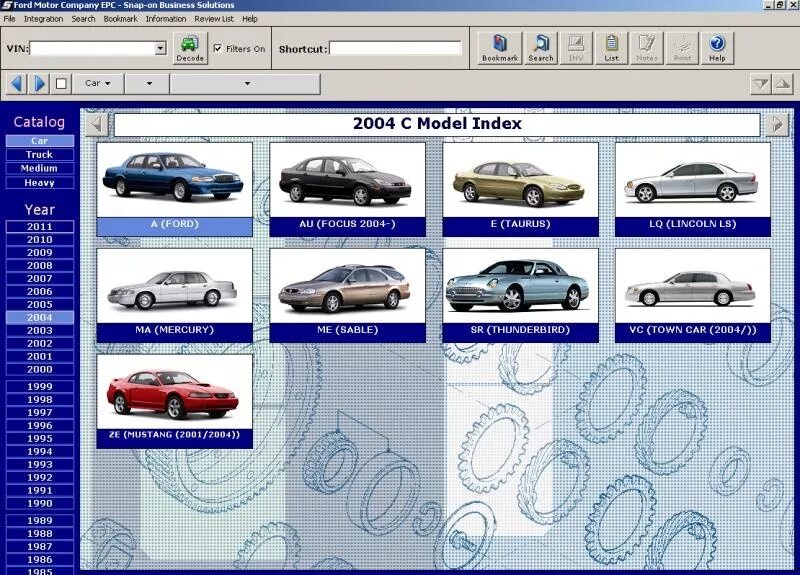Image resolution: width=800 pixels, height=575 pixels.
Task: Open the ME (SABLE) model thumbnail
Action: tap(347, 295)
